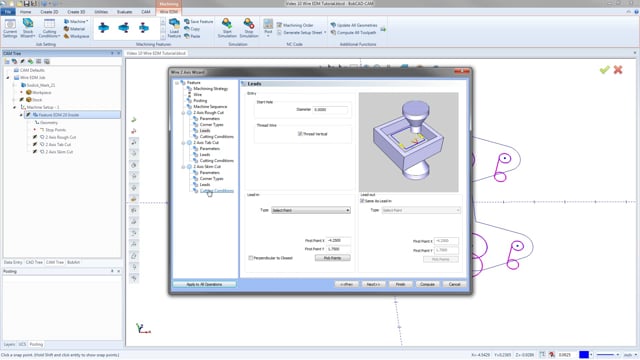640x360 pixels.
Task: Click the Post icon in NC Code
Action: pos(268,27)
